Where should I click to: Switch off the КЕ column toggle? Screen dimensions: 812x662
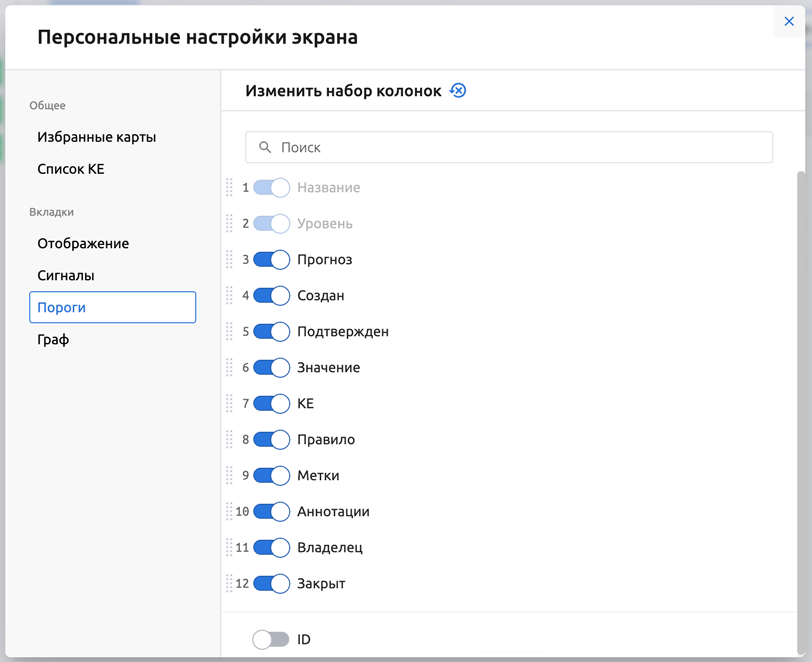click(x=271, y=404)
